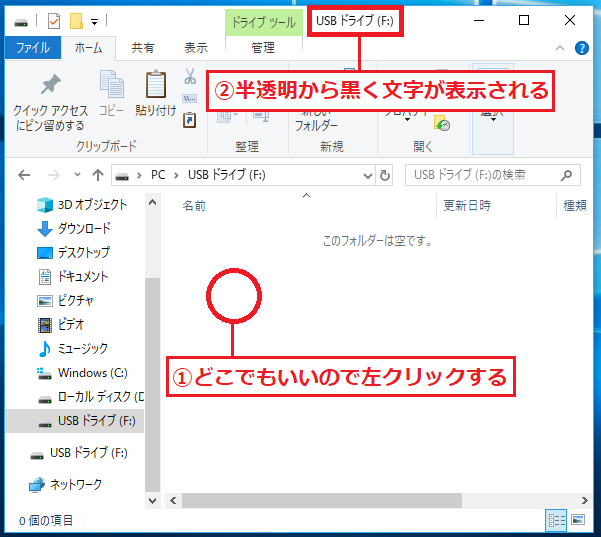
Task: Switch to large icons view in status bar
Action: click(578, 521)
